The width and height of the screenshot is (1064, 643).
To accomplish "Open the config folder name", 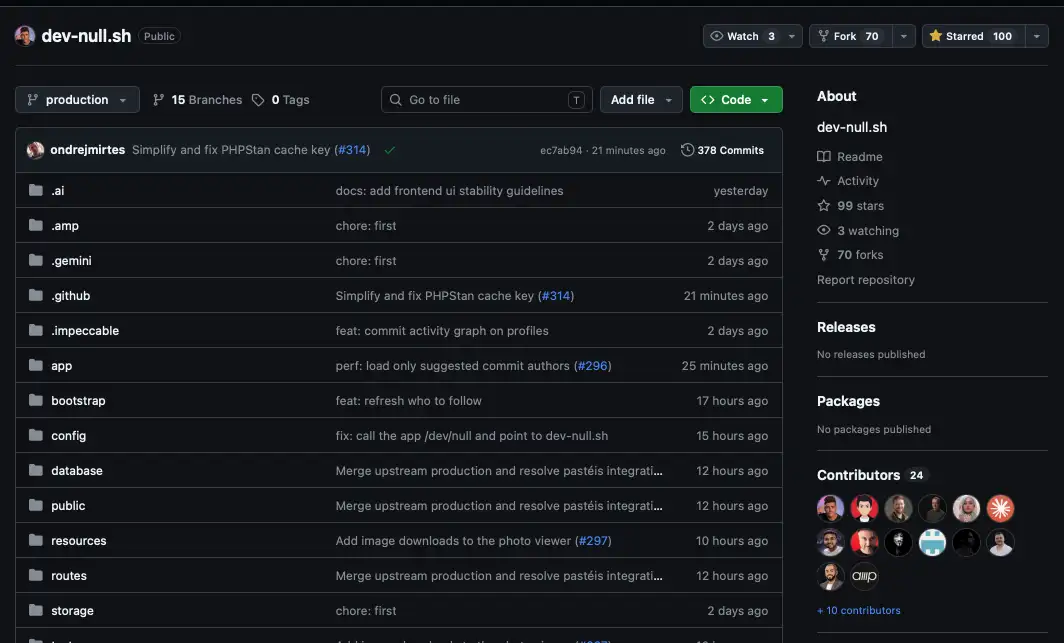I will [69, 435].
